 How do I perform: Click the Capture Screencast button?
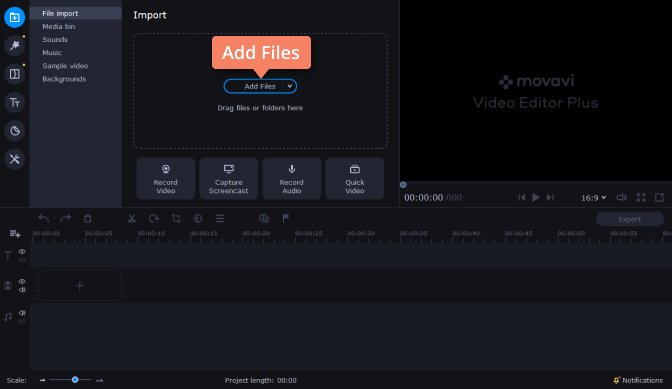click(x=228, y=178)
